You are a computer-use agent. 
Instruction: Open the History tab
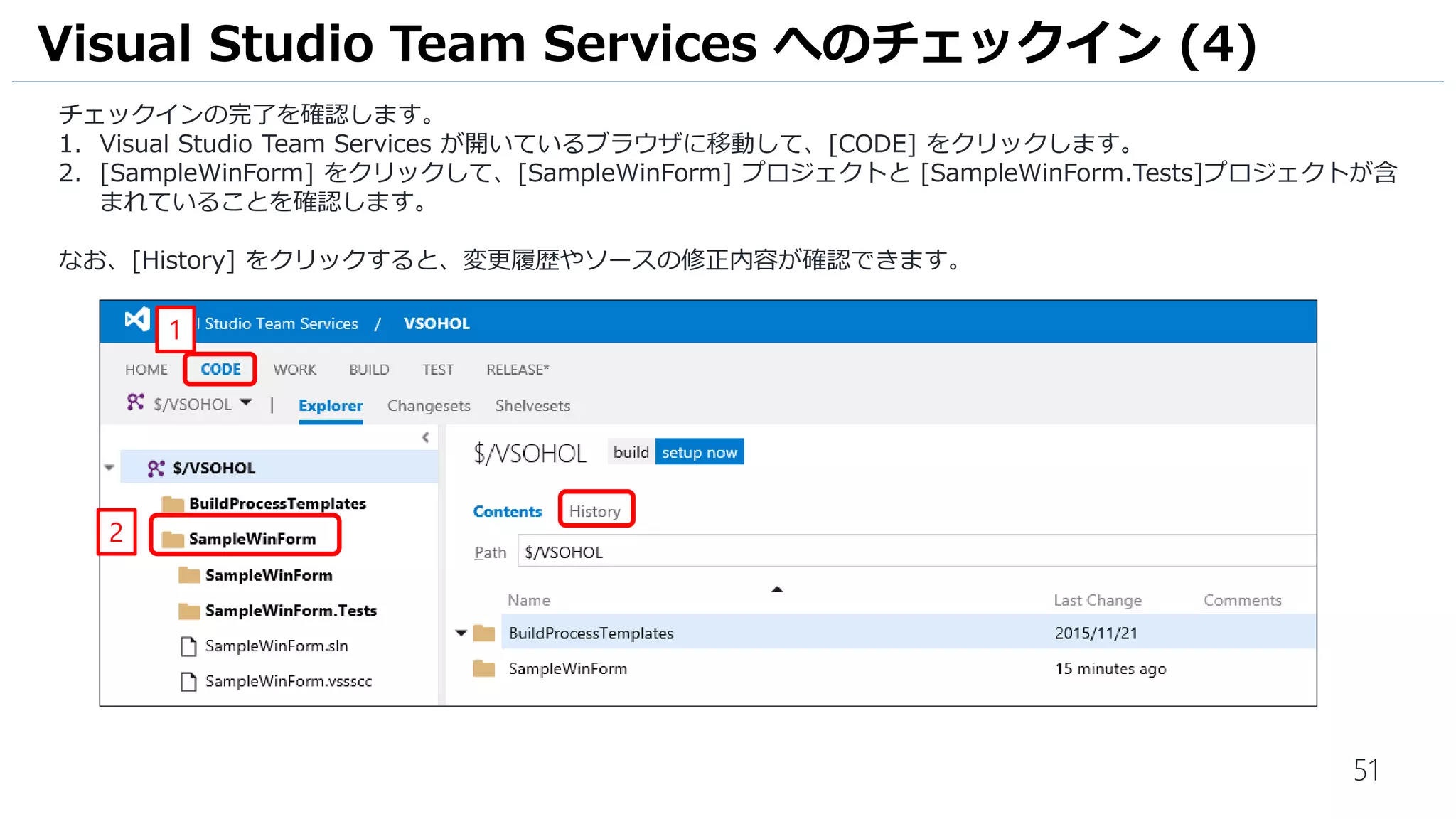(x=595, y=511)
